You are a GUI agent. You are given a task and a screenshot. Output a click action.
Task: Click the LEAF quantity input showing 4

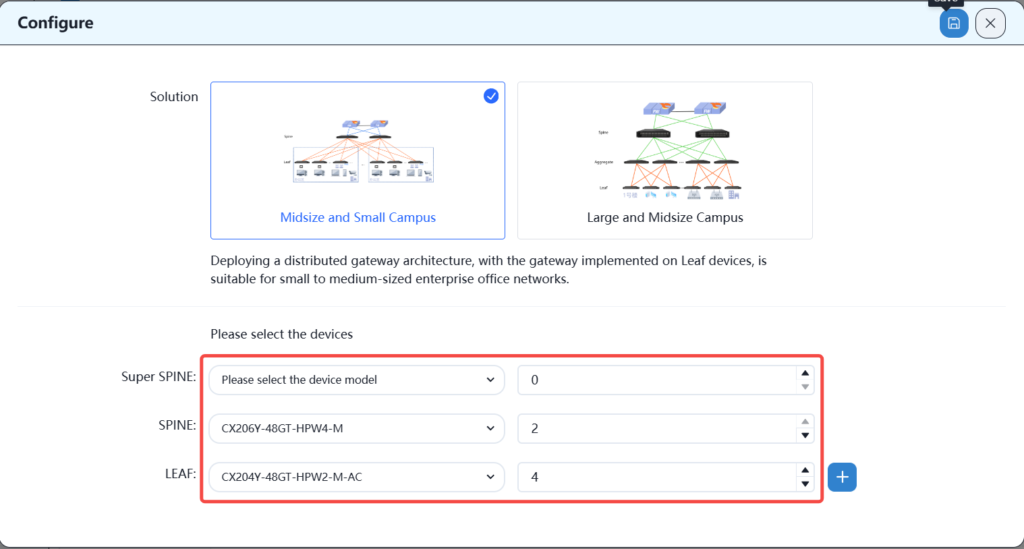655,477
